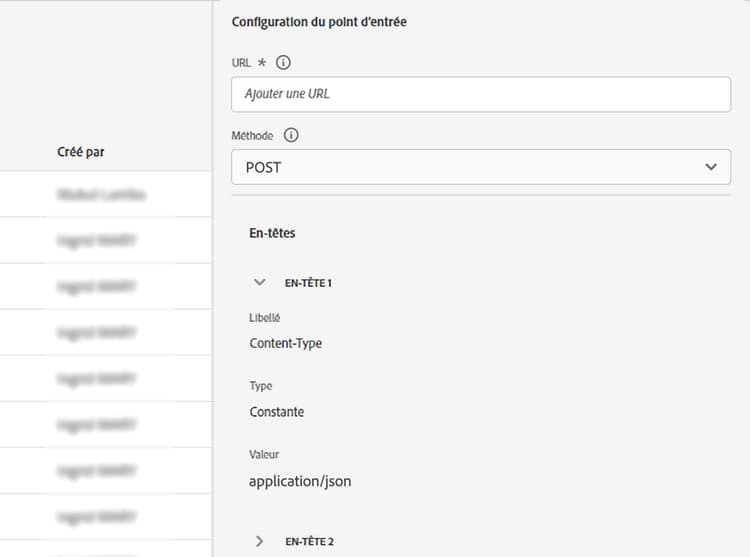Click the application/json header value
Image resolution: width=750 pixels, height=557 pixels.
[x=300, y=481]
